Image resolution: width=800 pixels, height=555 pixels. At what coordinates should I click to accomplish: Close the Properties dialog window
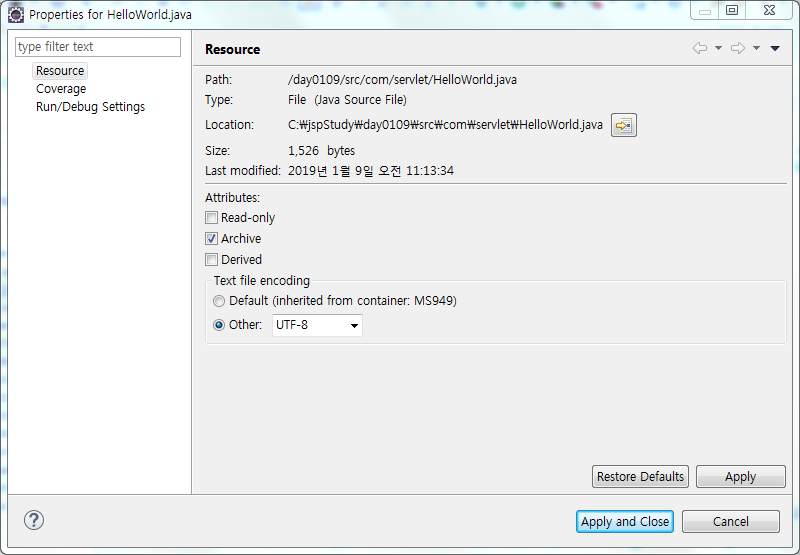(x=769, y=10)
